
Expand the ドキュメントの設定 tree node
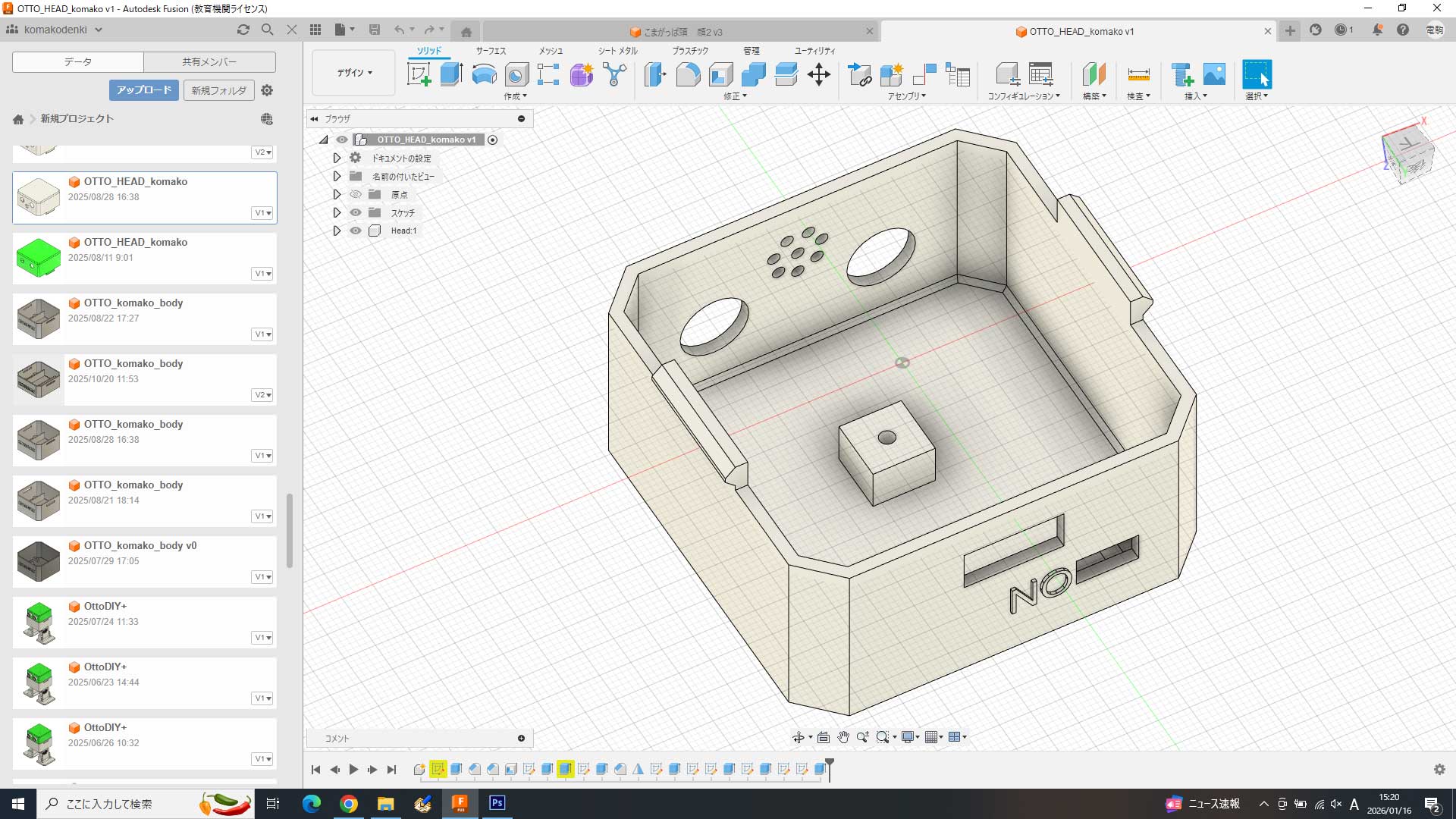click(337, 158)
